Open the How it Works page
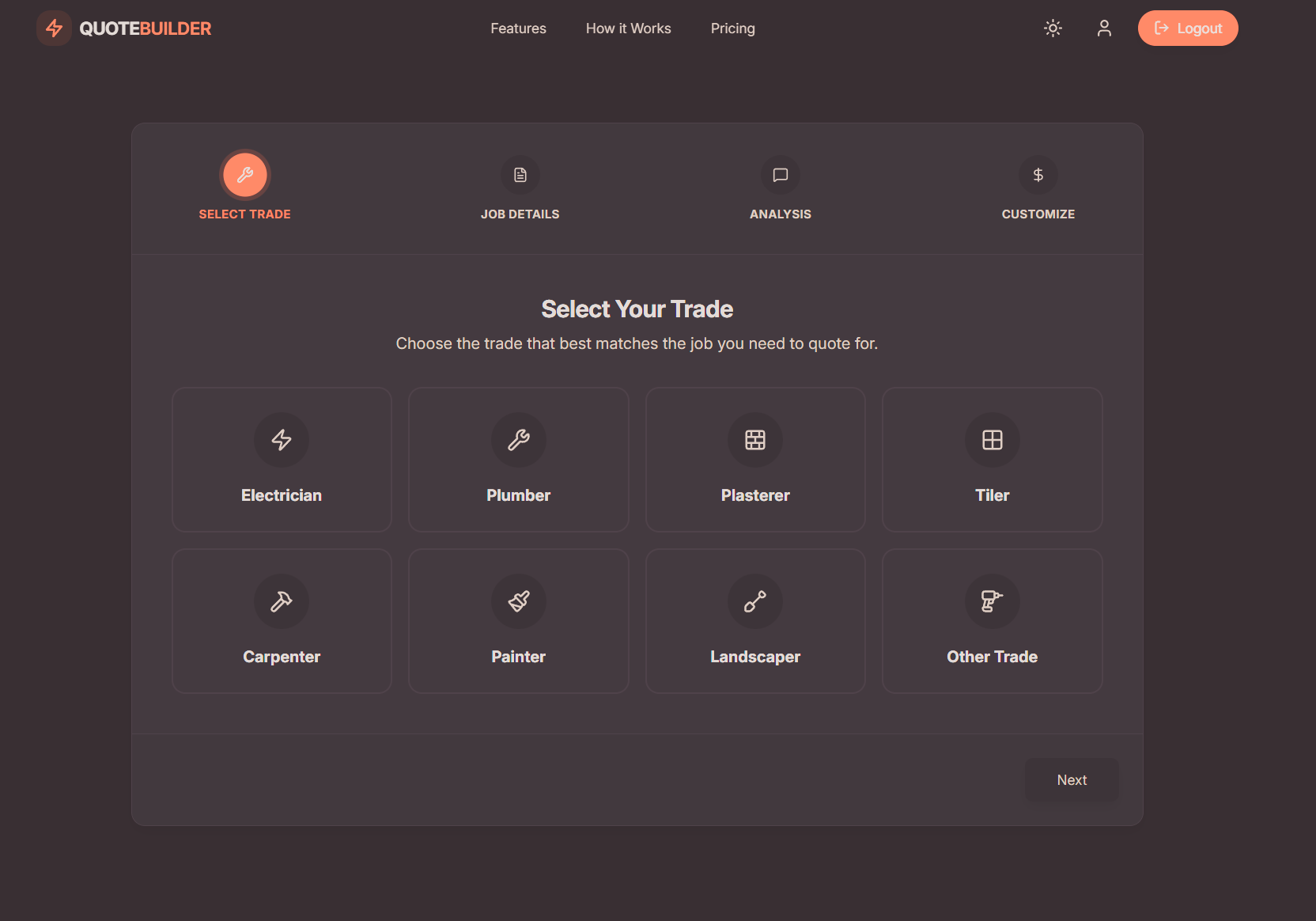 (628, 28)
